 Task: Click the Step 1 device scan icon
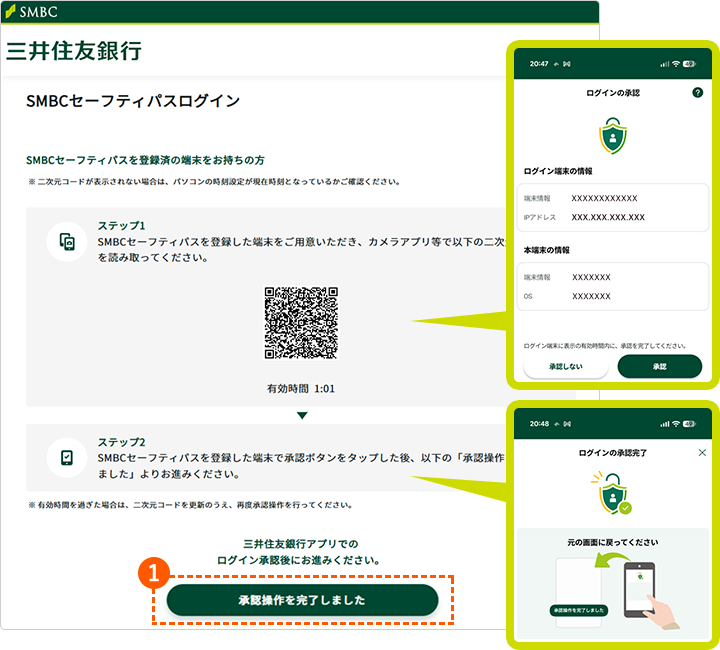click(67, 241)
